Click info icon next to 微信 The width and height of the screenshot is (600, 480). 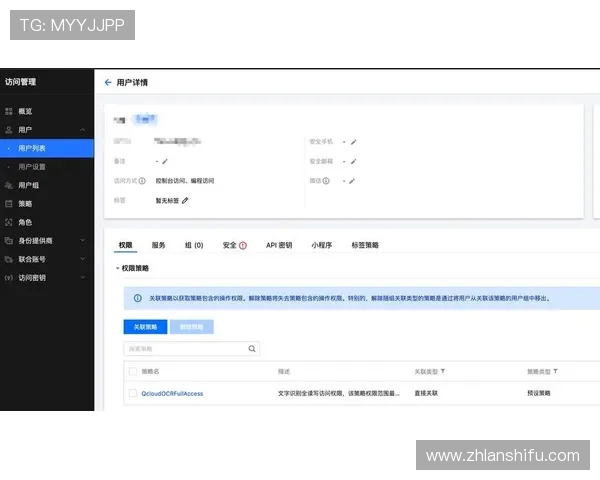click(x=326, y=181)
